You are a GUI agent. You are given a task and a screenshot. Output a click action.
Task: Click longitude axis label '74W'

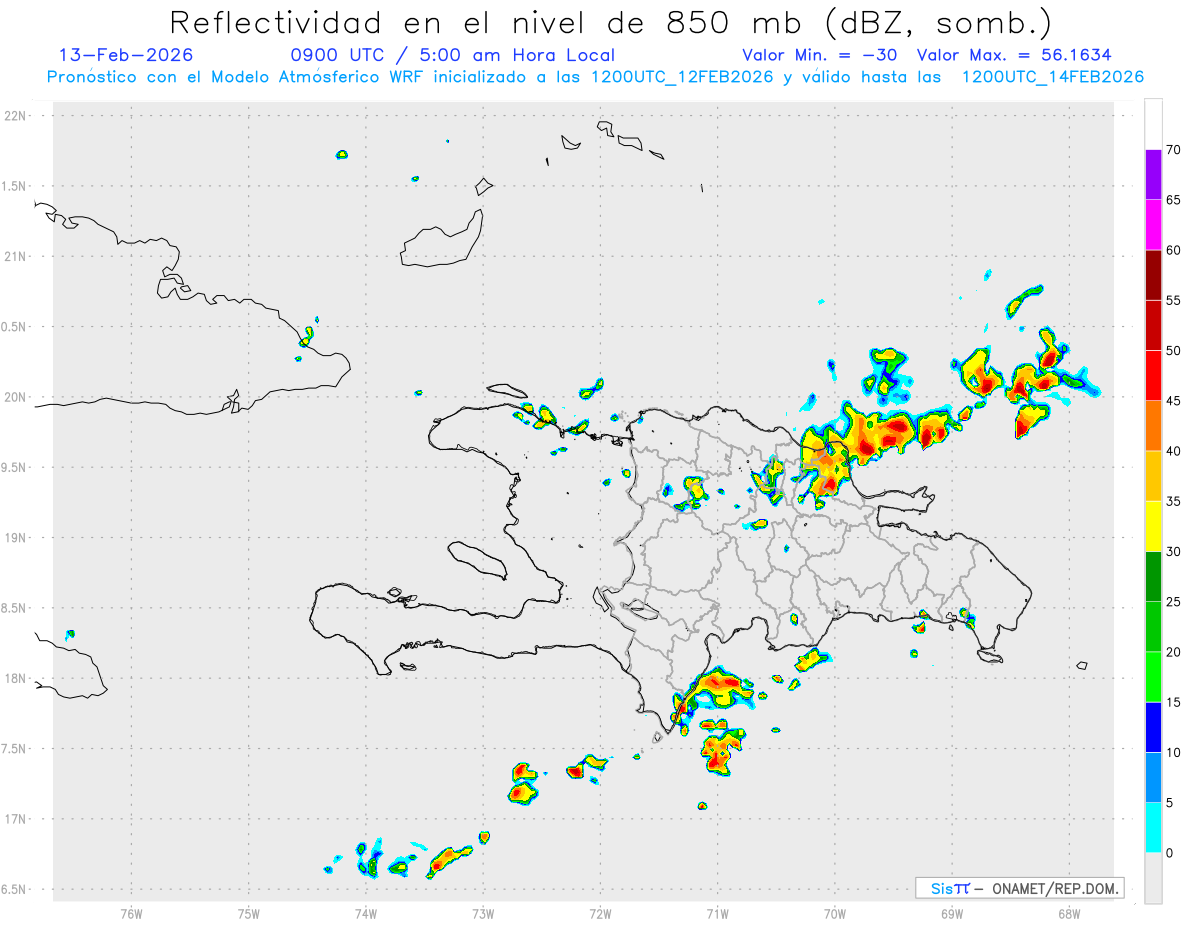tap(366, 913)
